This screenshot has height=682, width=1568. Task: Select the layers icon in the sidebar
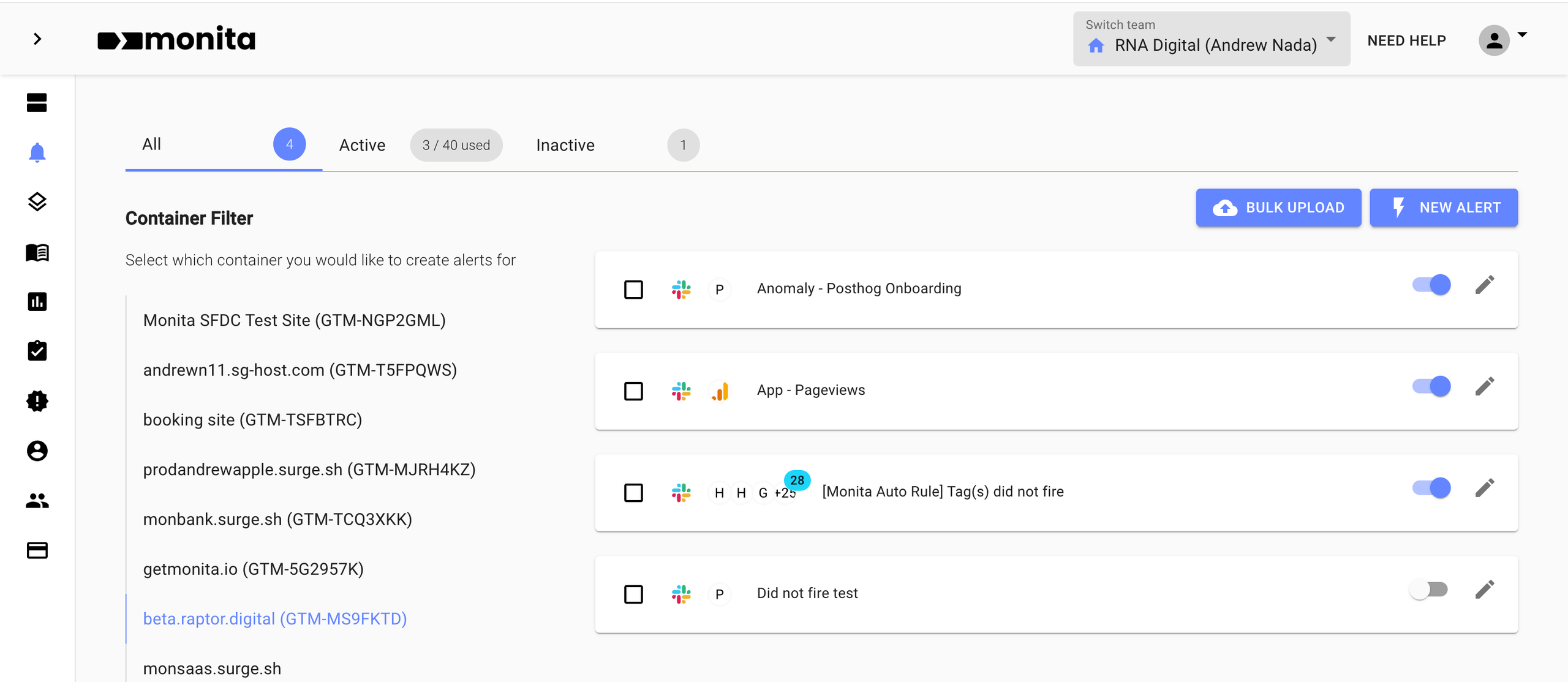pyautogui.click(x=37, y=202)
